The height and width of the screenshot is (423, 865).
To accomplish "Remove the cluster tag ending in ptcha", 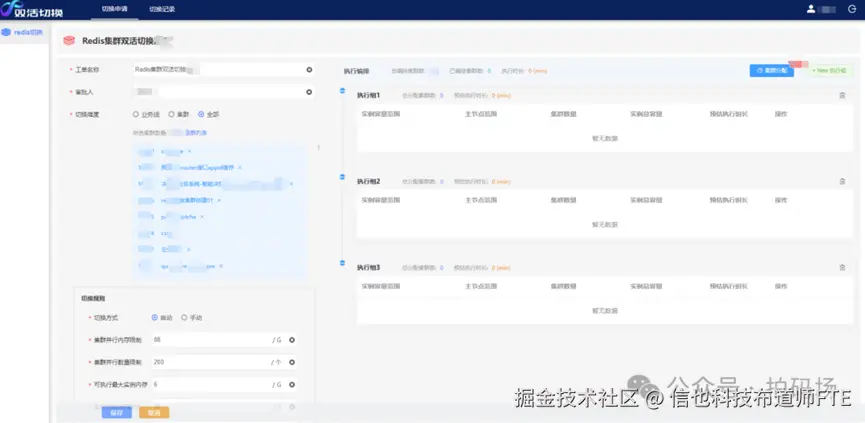I will tap(202, 217).
